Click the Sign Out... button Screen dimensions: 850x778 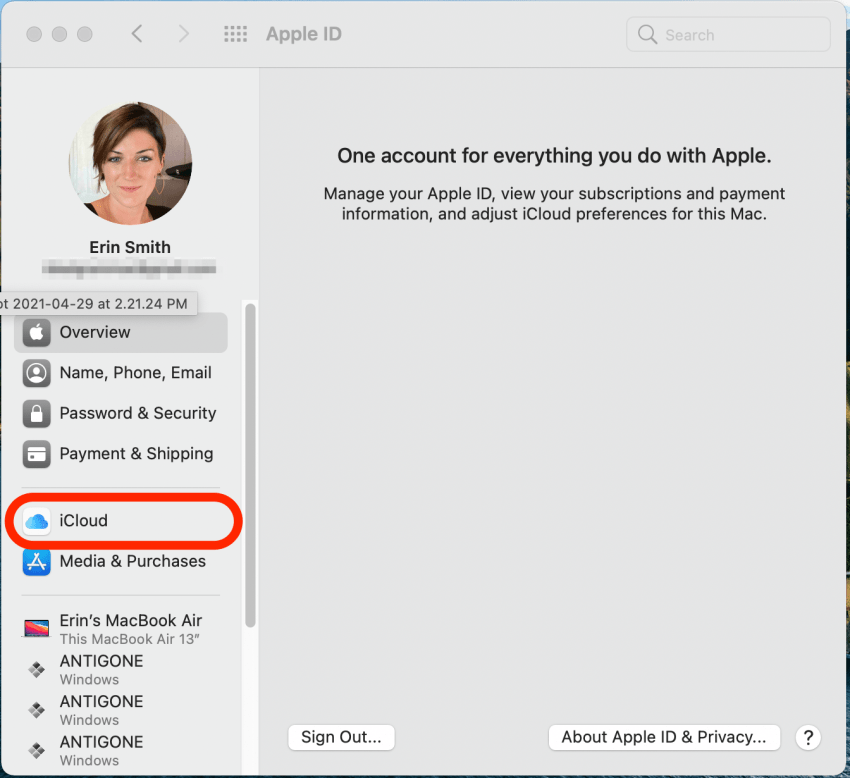(341, 737)
